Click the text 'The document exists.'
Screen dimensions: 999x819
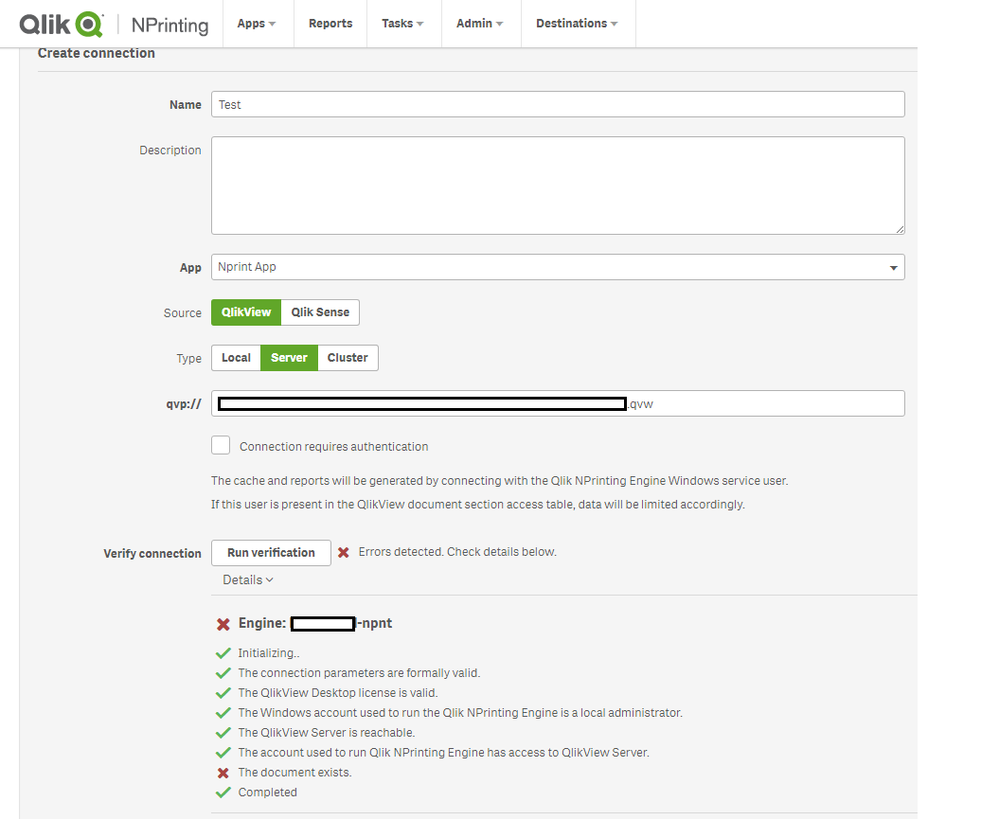[295, 772]
